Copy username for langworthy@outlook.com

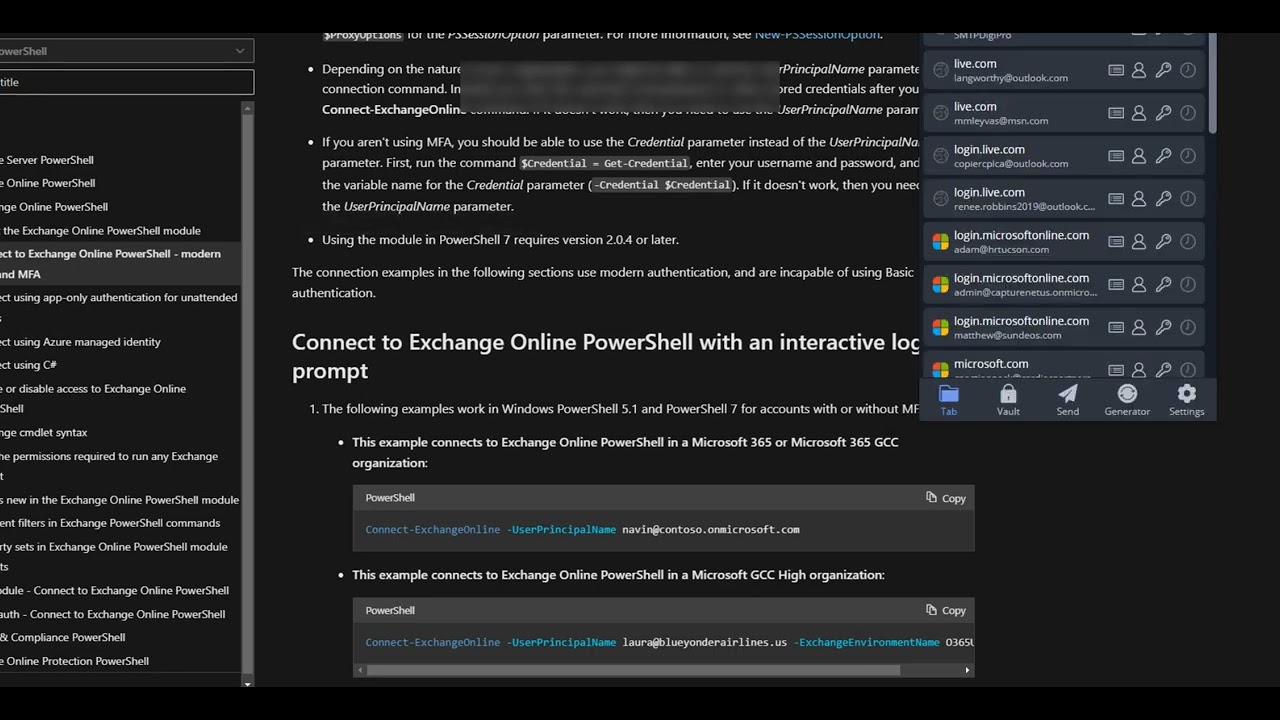click(1139, 70)
